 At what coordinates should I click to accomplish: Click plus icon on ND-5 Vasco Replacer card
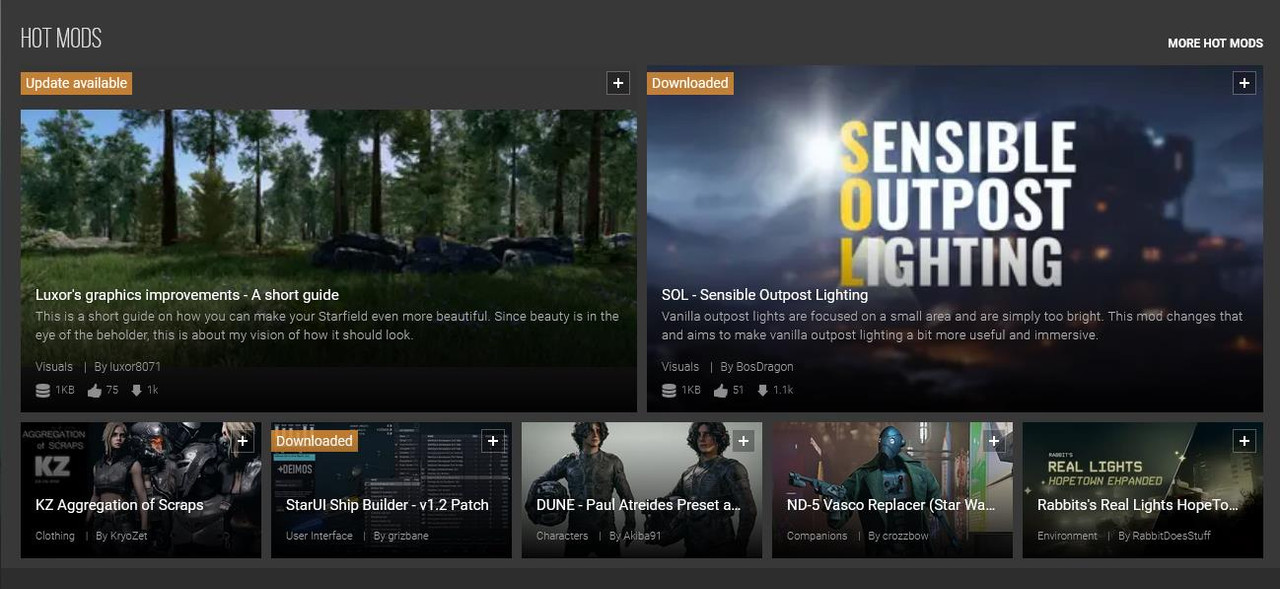[x=994, y=441]
